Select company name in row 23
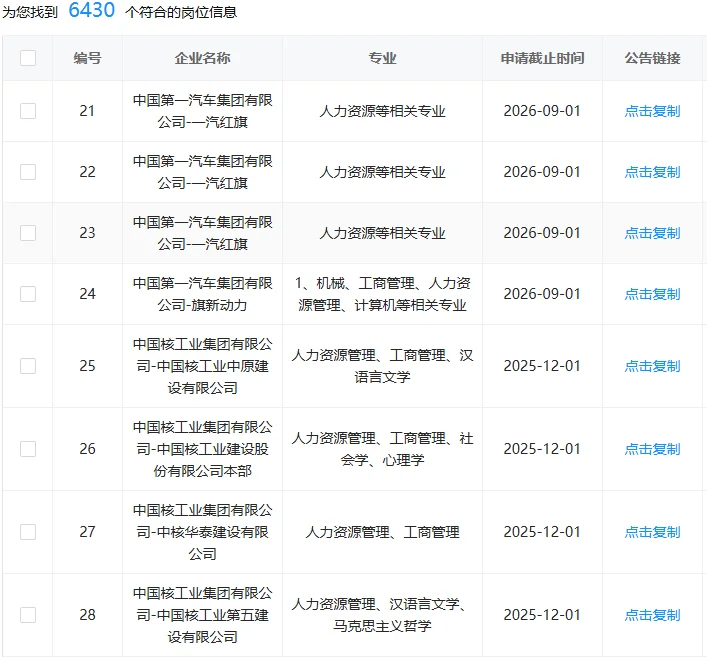The height and width of the screenshot is (657, 707). pos(202,233)
